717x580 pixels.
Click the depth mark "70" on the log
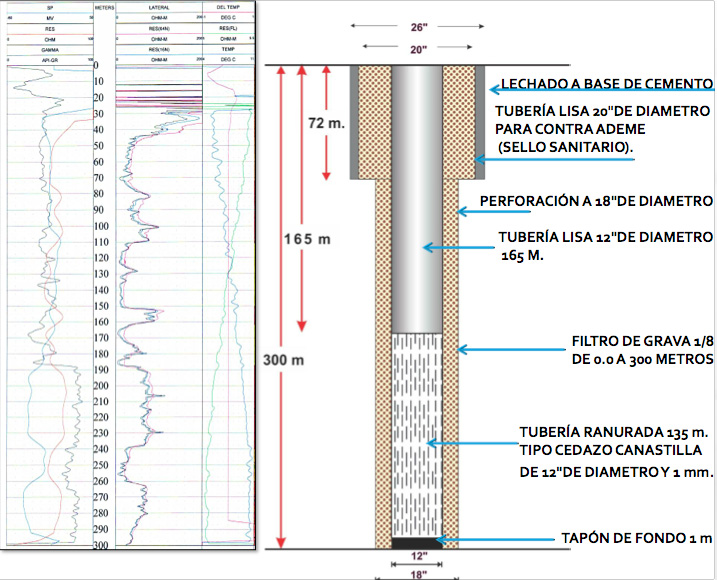tap(98, 177)
